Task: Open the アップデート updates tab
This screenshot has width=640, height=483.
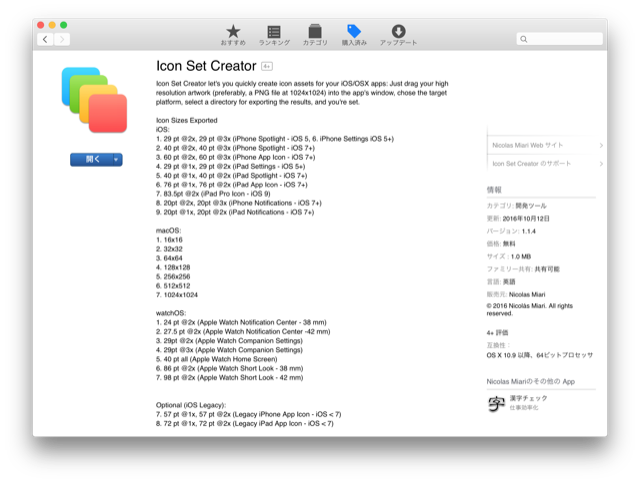Action: [398, 35]
